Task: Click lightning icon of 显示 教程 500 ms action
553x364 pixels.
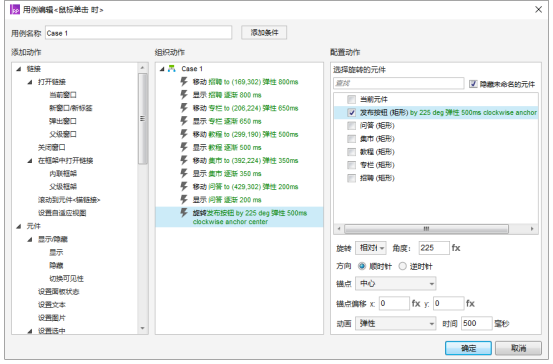Action: (184, 147)
